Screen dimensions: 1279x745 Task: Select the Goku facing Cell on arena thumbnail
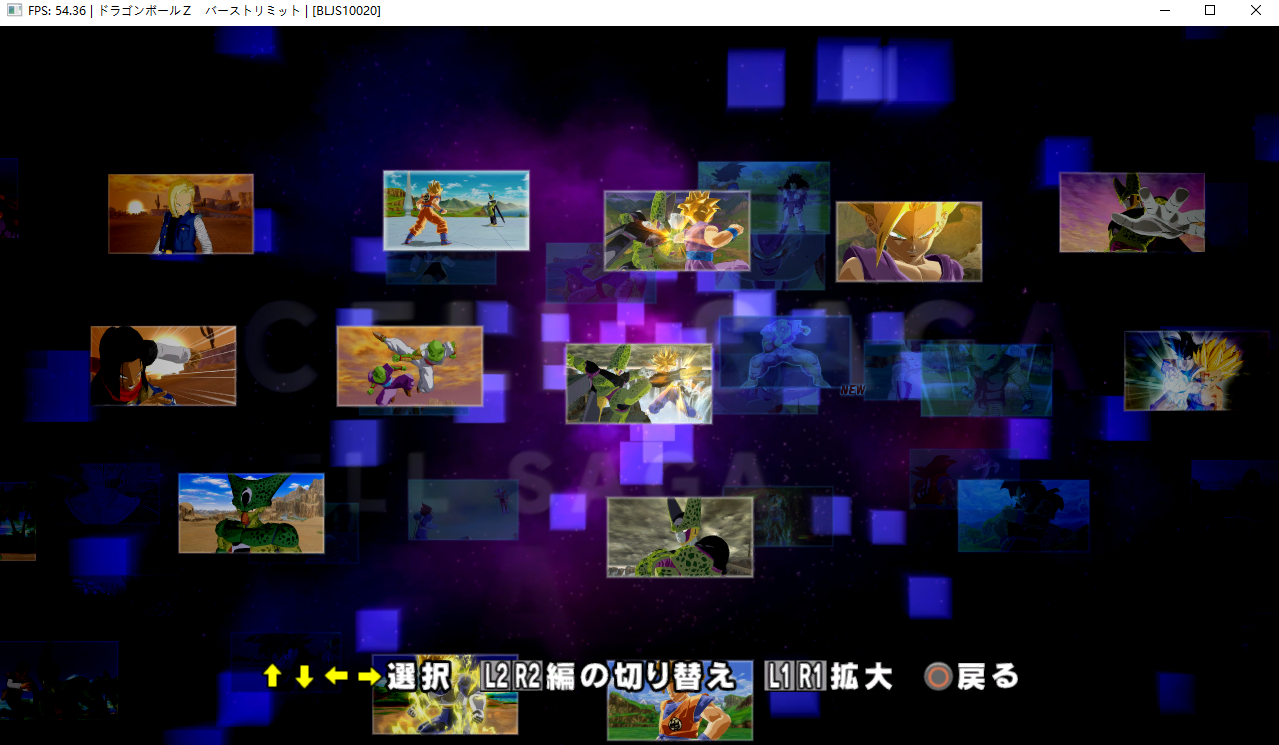point(456,210)
